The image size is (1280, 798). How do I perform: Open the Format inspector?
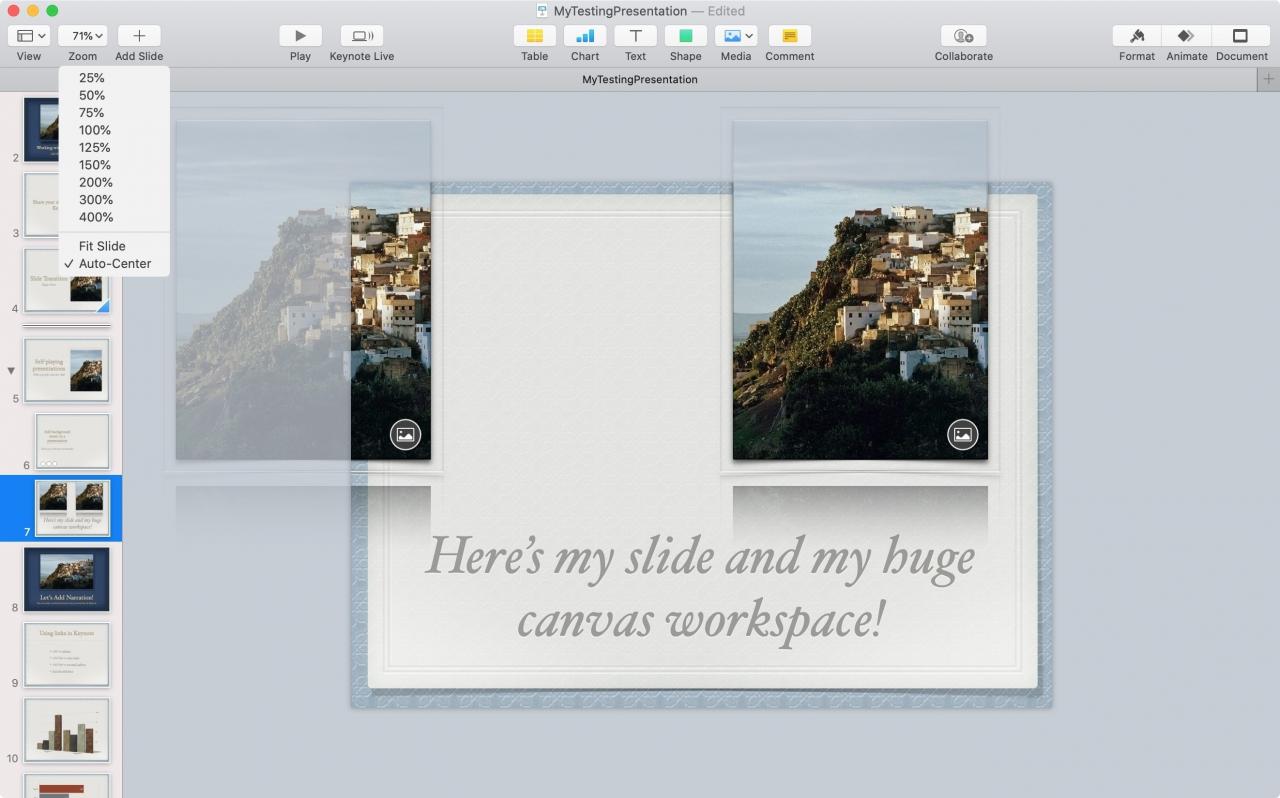(1136, 36)
